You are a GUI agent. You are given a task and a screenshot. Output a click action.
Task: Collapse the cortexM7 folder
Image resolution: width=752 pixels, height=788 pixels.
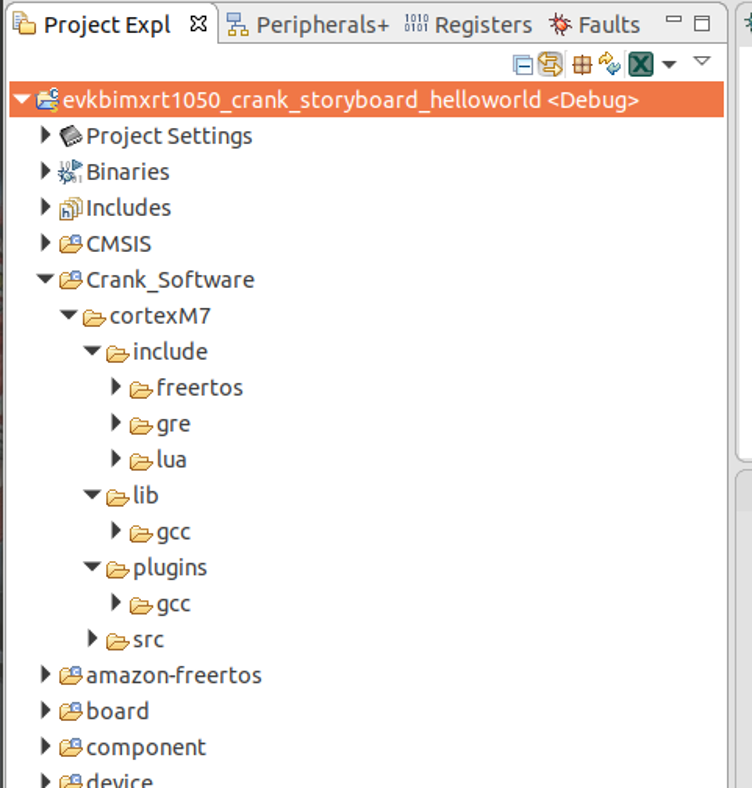coord(69,315)
